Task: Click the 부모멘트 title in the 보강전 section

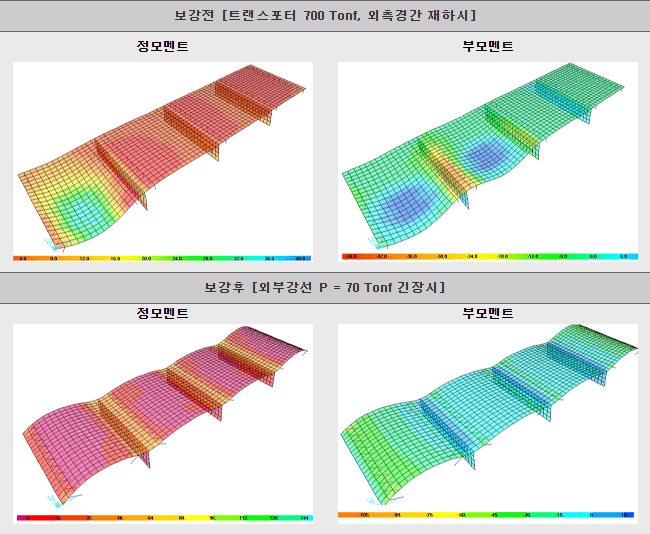Action: (x=488, y=47)
